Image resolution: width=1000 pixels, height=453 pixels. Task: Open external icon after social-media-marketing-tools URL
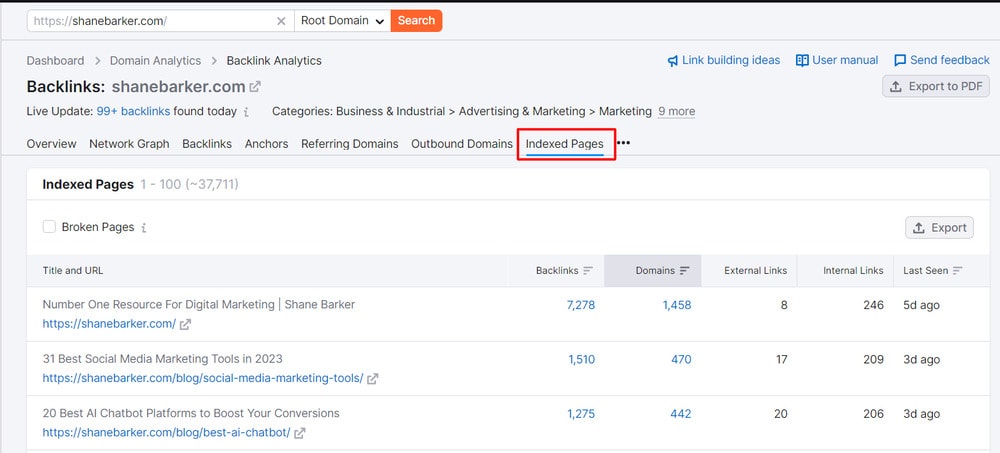click(372, 378)
